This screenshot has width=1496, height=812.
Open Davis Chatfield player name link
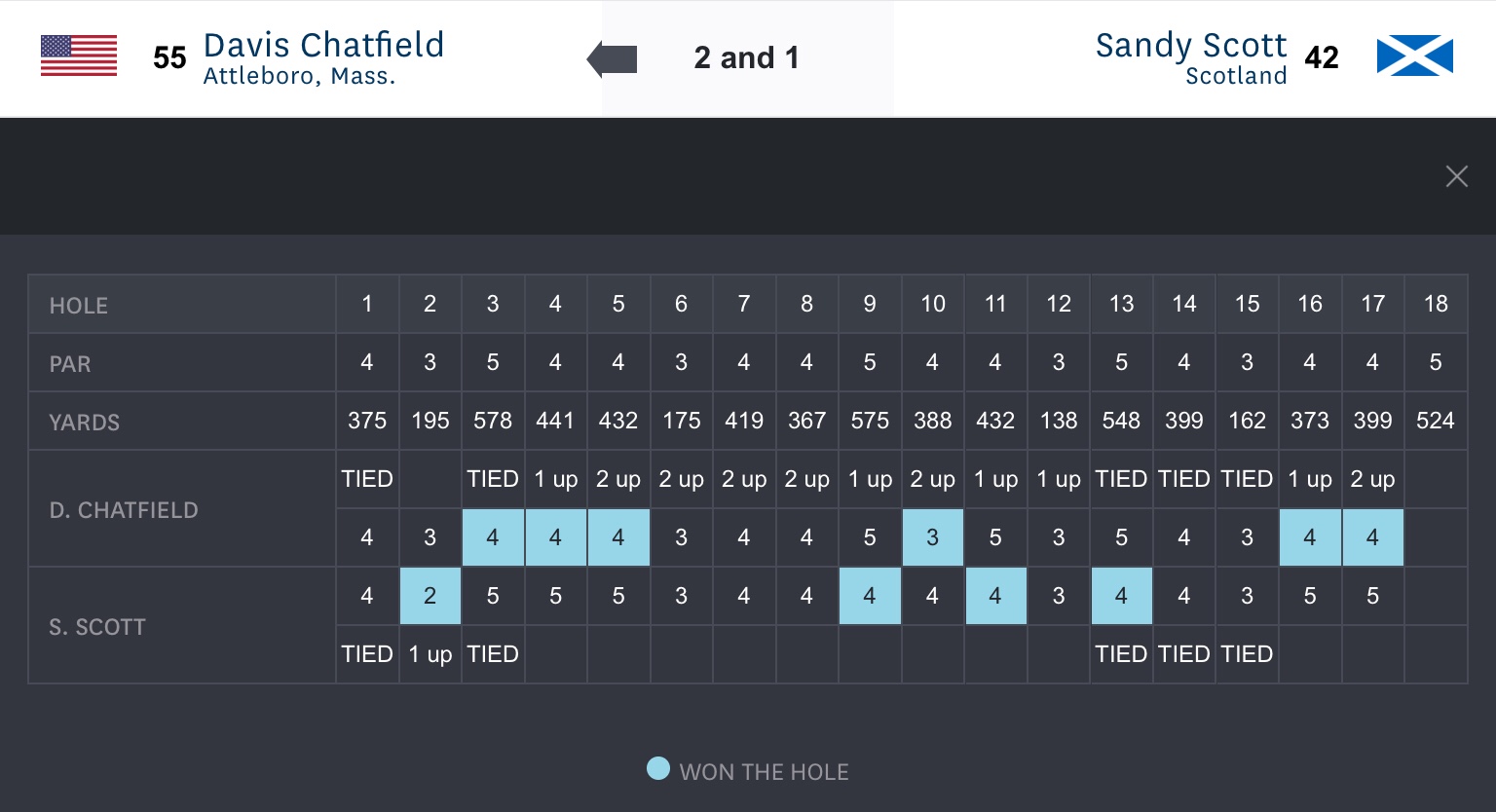(323, 45)
